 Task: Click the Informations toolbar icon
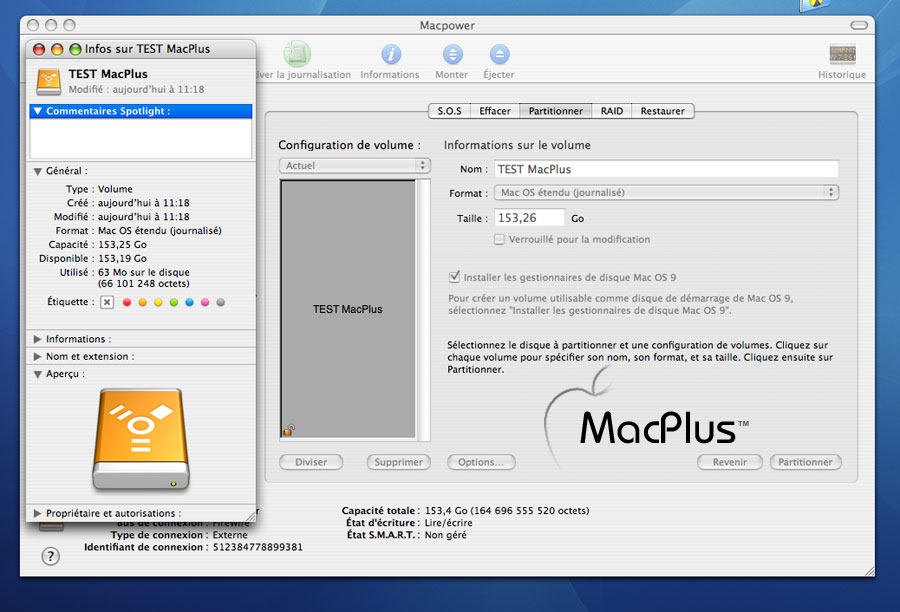click(391, 55)
